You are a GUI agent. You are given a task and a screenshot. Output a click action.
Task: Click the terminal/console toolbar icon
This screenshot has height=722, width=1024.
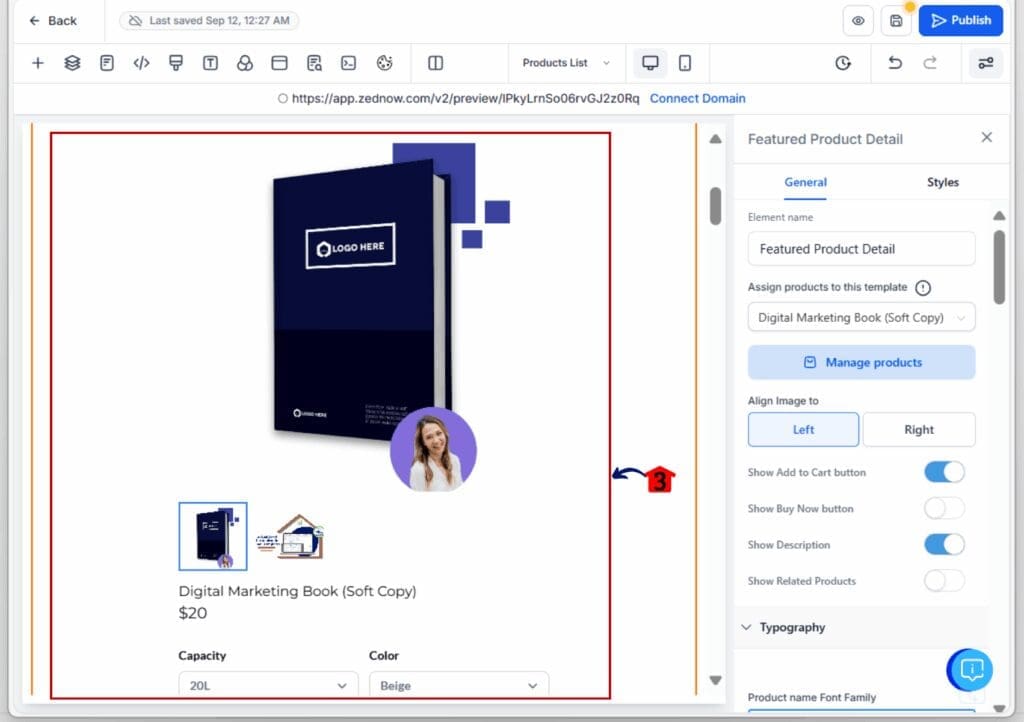click(x=346, y=62)
